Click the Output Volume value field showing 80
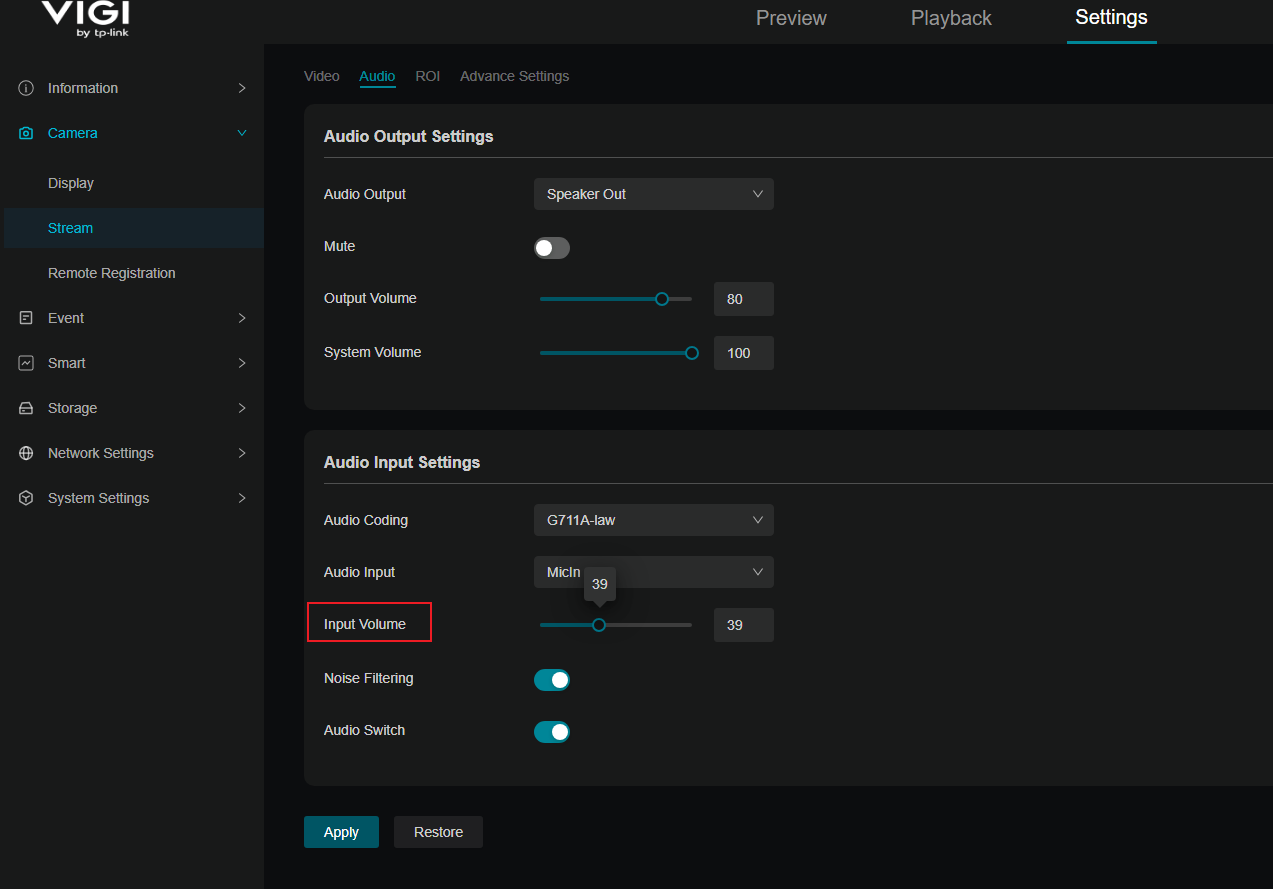Viewport: 1273px width, 889px height. point(744,299)
